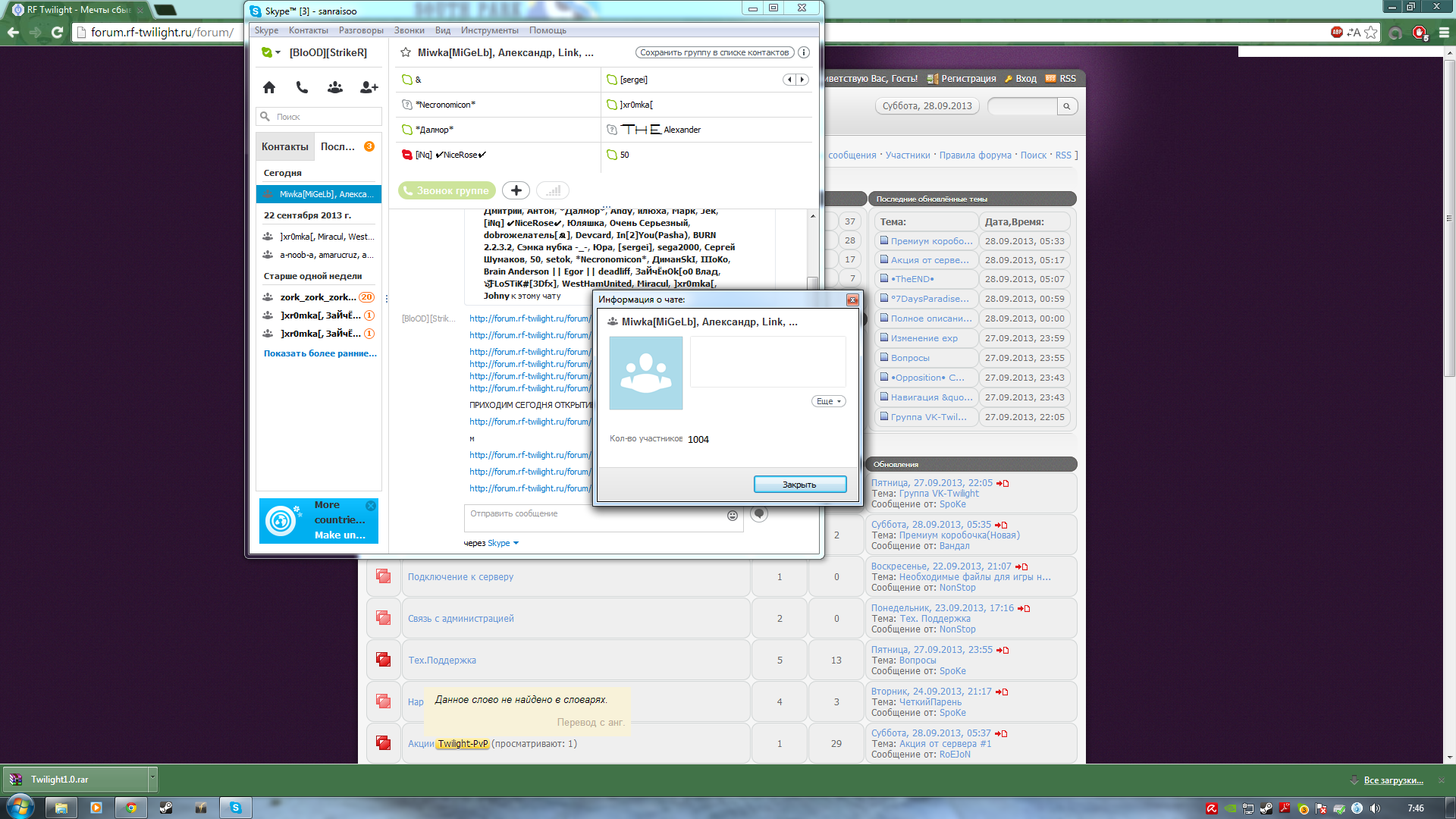Click the create group icon
1456x819 pixels.
[x=334, y=87]
